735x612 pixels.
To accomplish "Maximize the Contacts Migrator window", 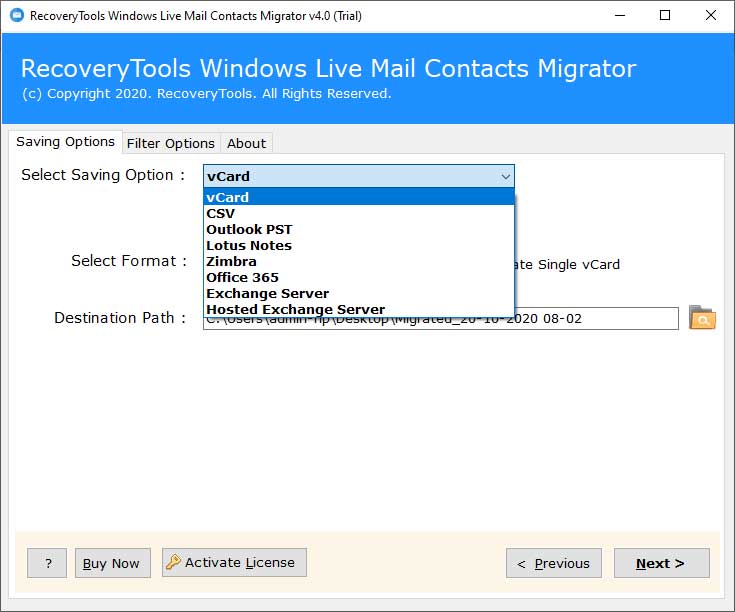I will [x=665, y=15].
